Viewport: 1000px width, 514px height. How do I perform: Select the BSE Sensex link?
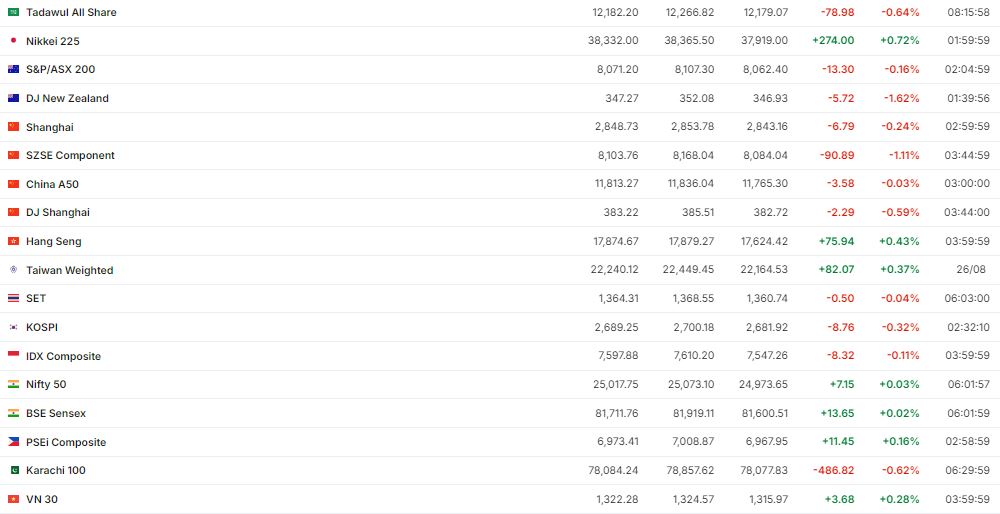[56, 413]
